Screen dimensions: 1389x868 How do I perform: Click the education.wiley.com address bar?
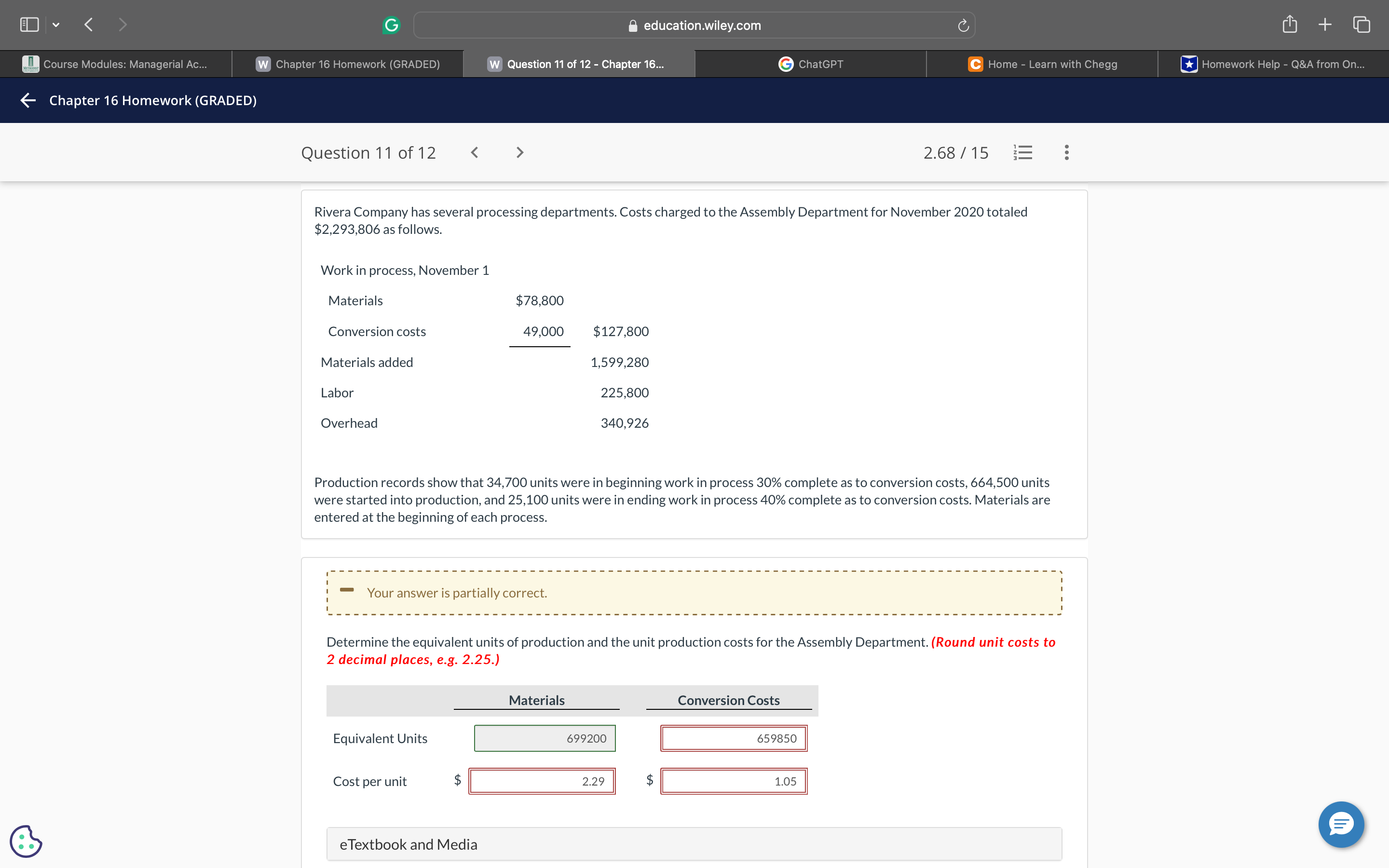coord(694,25)
